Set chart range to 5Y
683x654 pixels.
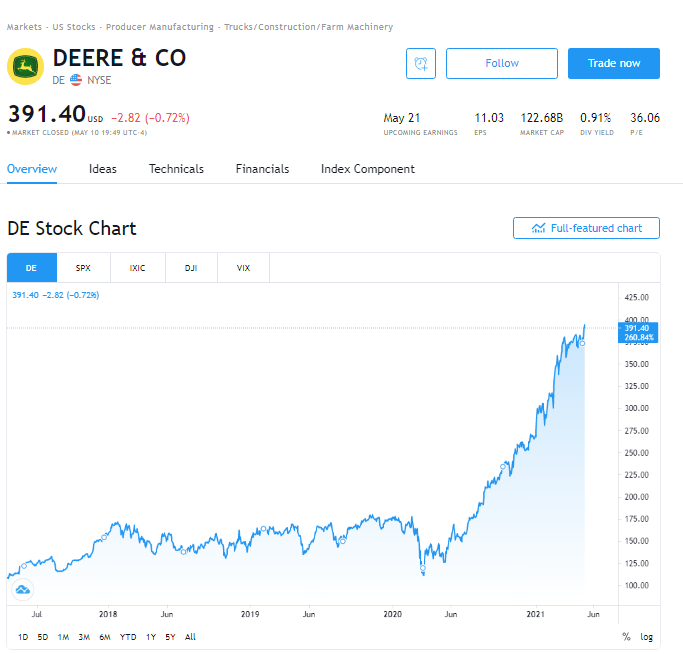pyautogui.click(x=170, y=637)
